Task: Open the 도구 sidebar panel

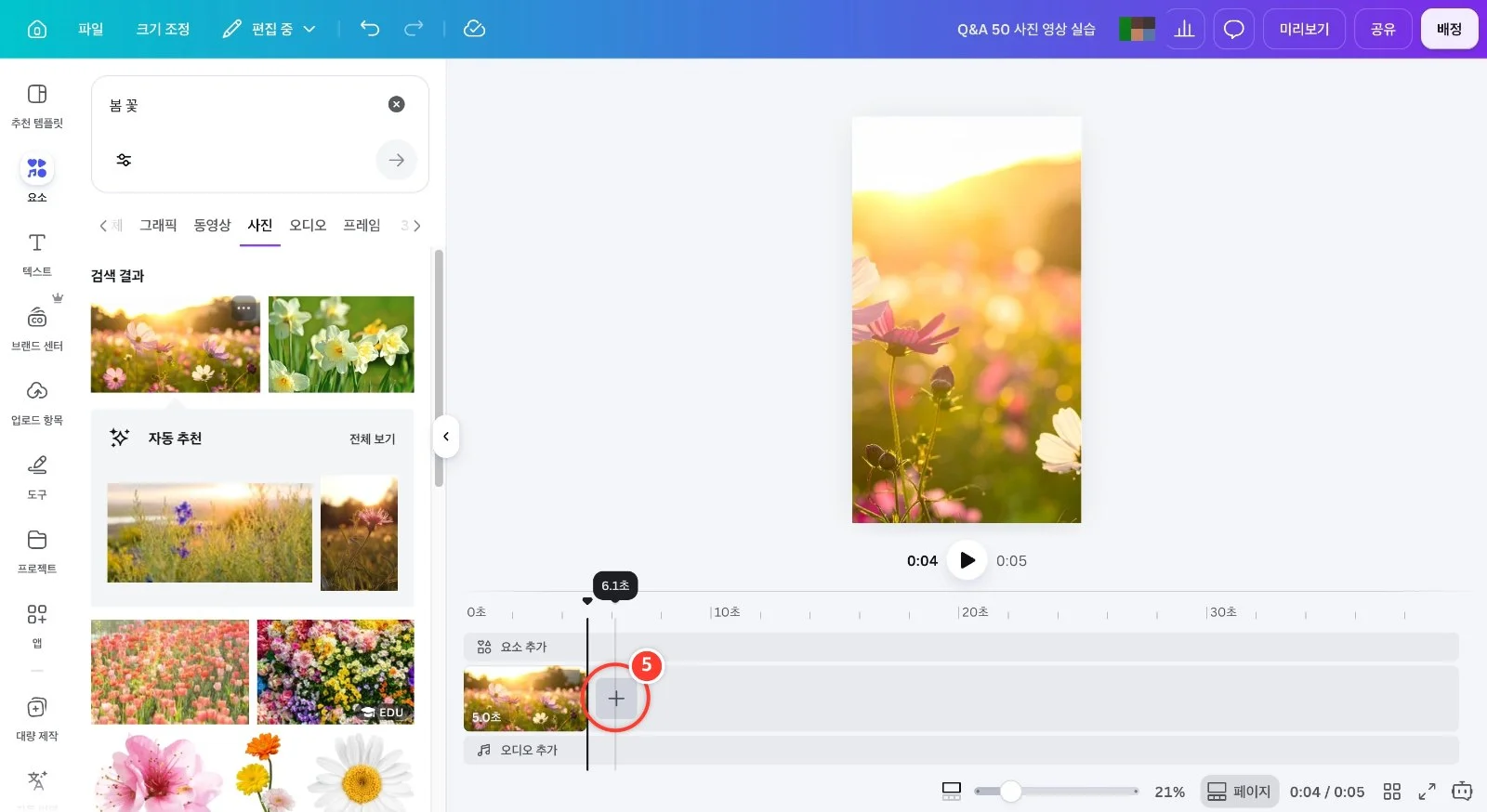Action: click(37, 478)
